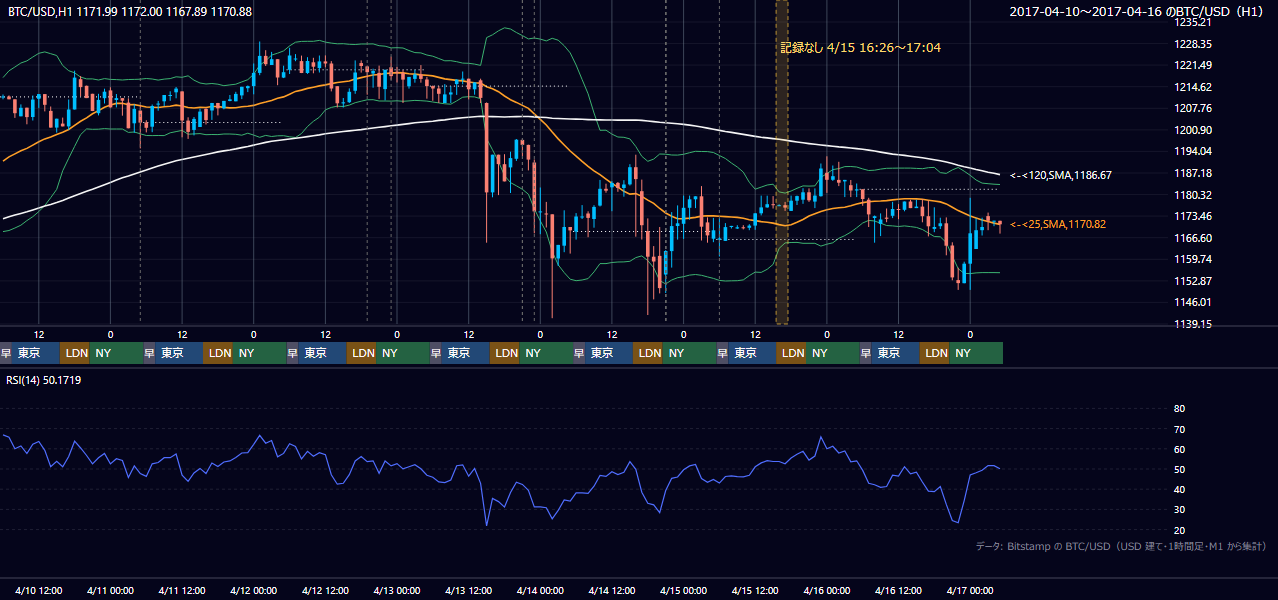The width and height of the screenshot is (1278, 600).
Task: Click the 4/16 12:00 date label
Action: [x=899, y=590]
